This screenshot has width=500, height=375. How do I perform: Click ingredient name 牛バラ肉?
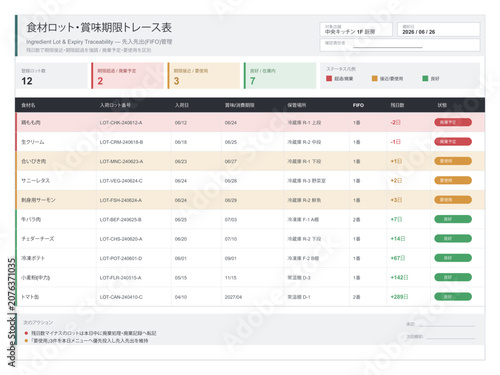(31, 219)
